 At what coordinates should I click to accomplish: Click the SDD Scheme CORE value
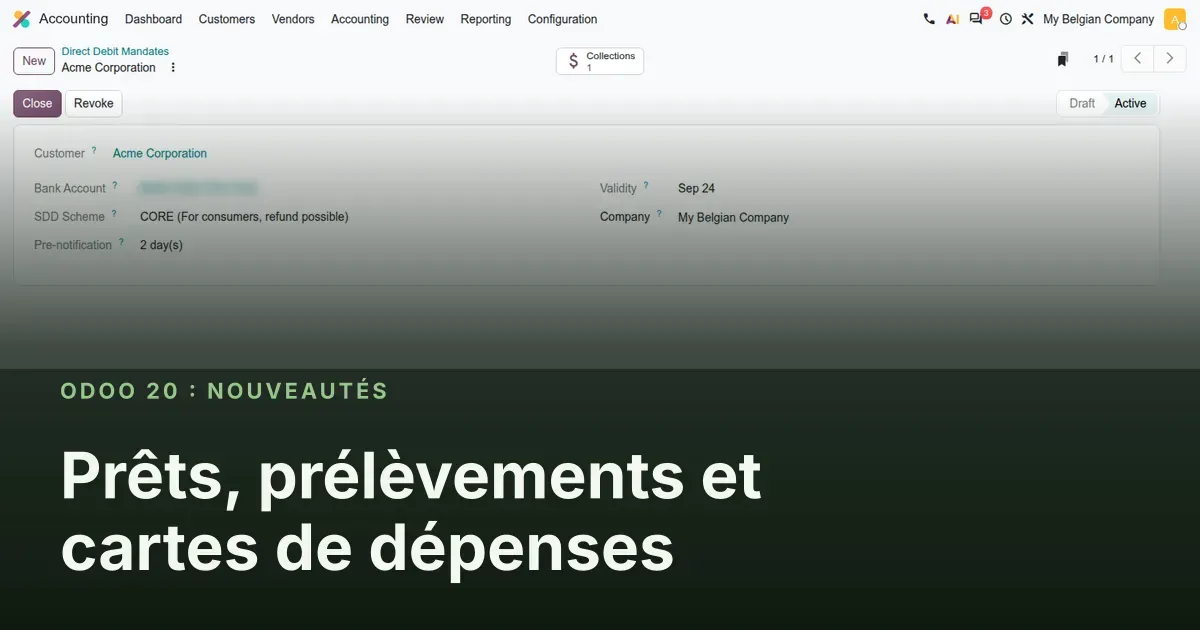tap(244, 216)
